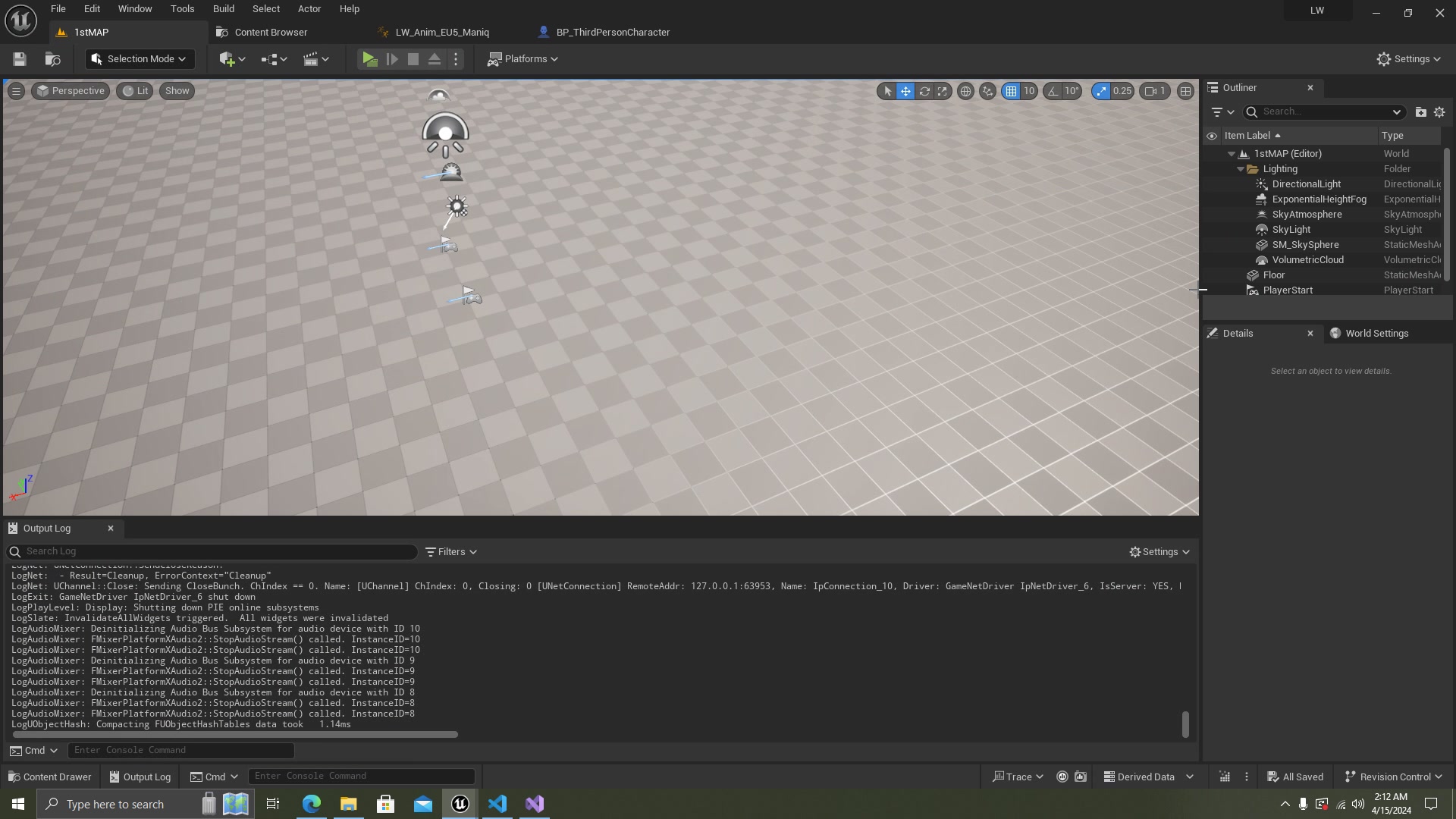Click the Browse Content icon beside Save
Image resolution: width=1456 pixels, height=819 pixels.
52,59
